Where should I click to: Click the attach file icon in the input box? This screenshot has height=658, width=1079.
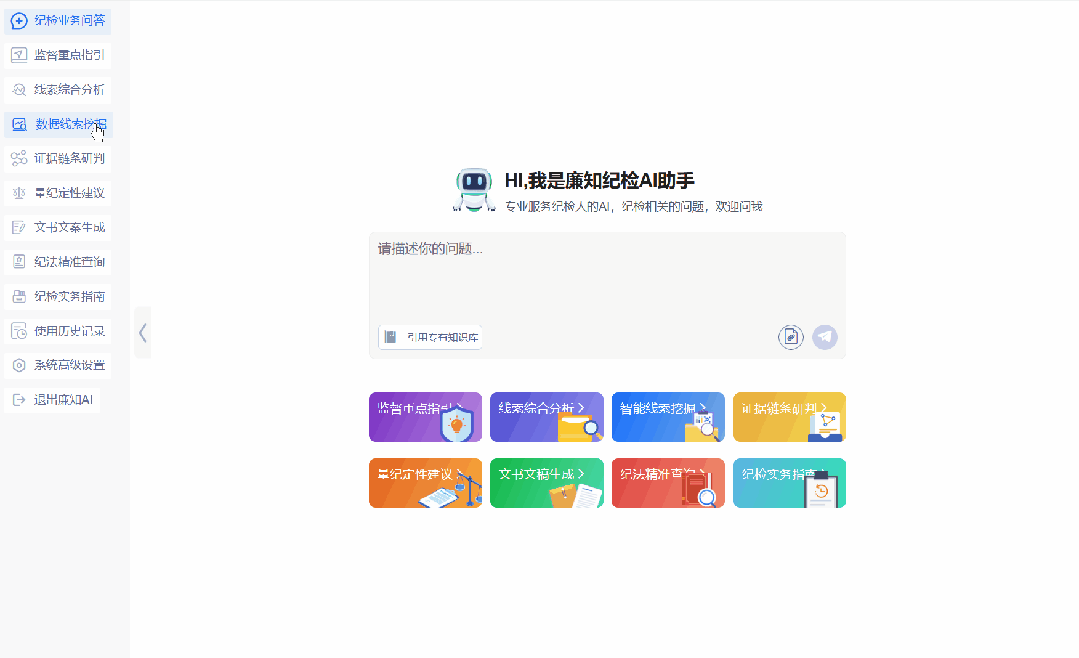pos(791,337)
